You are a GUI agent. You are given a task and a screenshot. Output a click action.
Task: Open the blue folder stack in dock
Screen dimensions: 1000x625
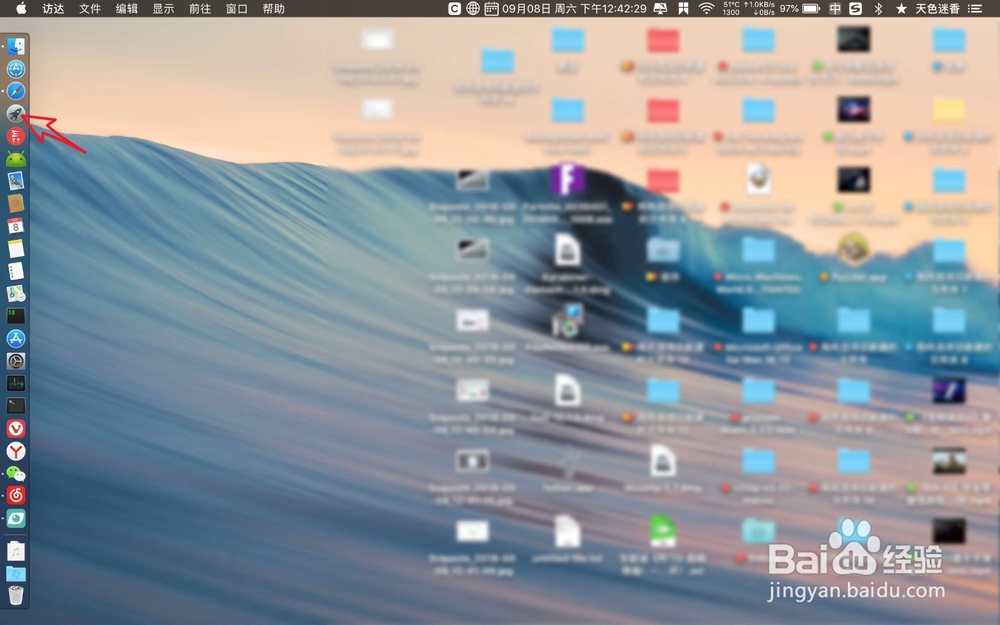click(x=16, y=573)
